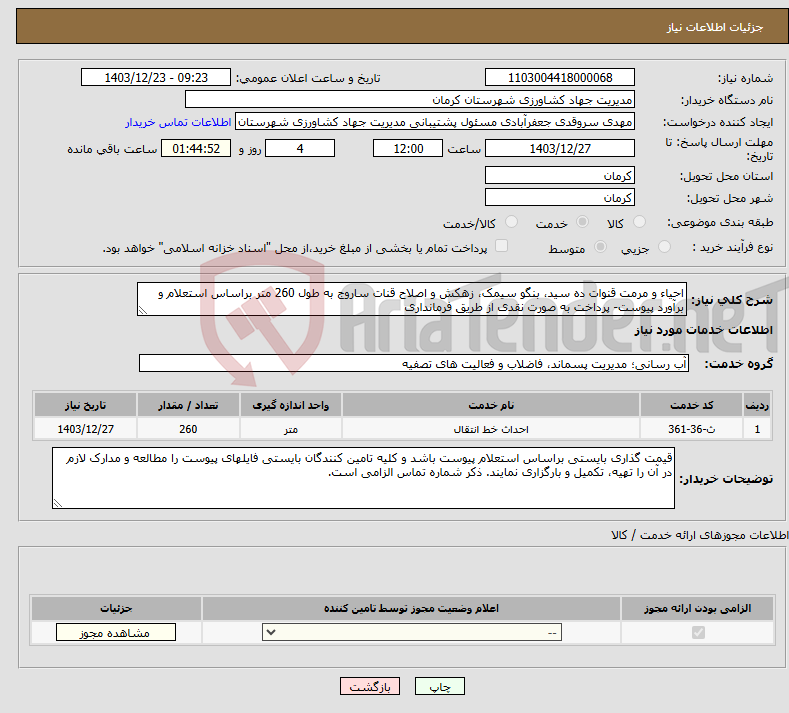The height and width of the screenshot is (713, 789).
Task: Click the کد خدمت column header
Action: [692, 405]
